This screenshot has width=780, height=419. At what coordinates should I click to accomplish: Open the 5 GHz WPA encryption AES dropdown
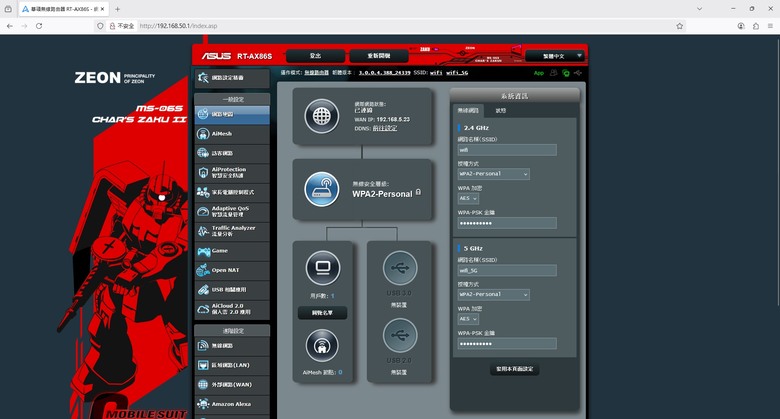(x=468, y=319)
